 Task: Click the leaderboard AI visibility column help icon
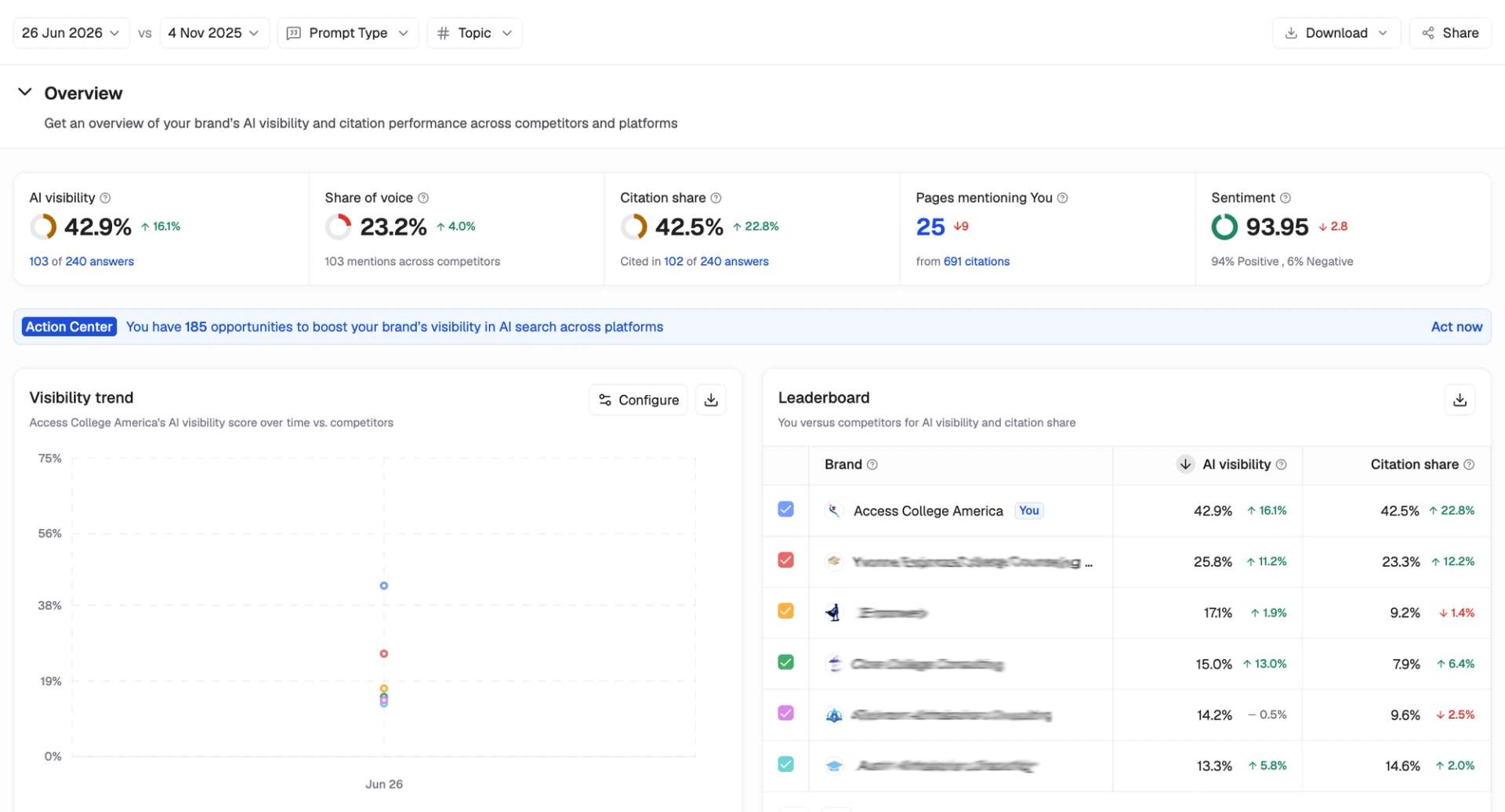click(x=1282, y=465)
